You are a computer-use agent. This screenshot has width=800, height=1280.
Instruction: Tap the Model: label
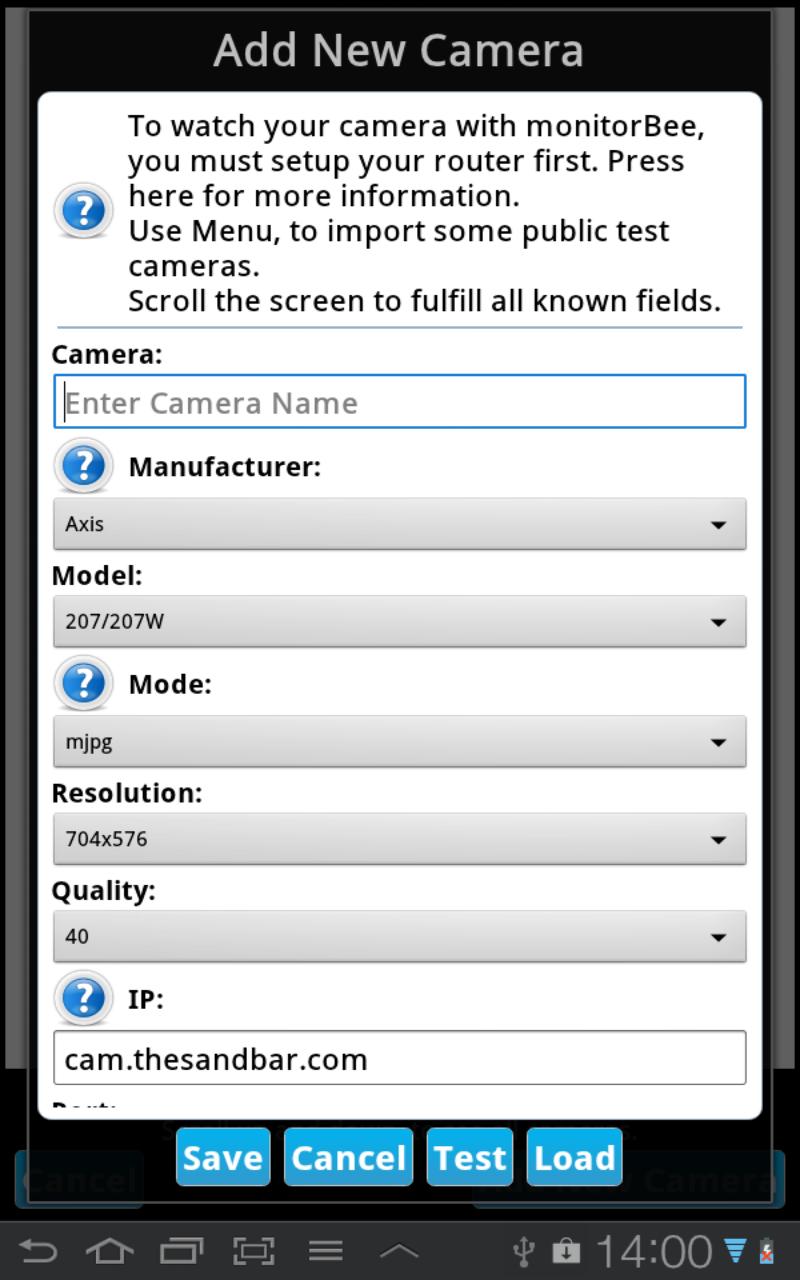coord(97,575)
